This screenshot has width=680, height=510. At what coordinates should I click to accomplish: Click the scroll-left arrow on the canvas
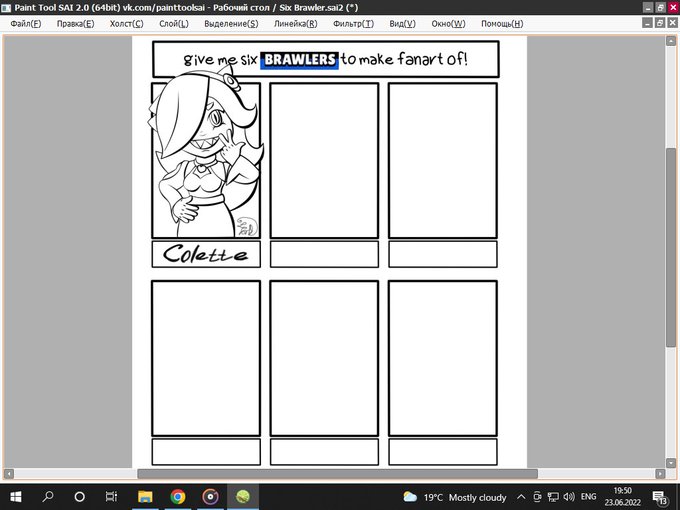[x=9, y=474]
